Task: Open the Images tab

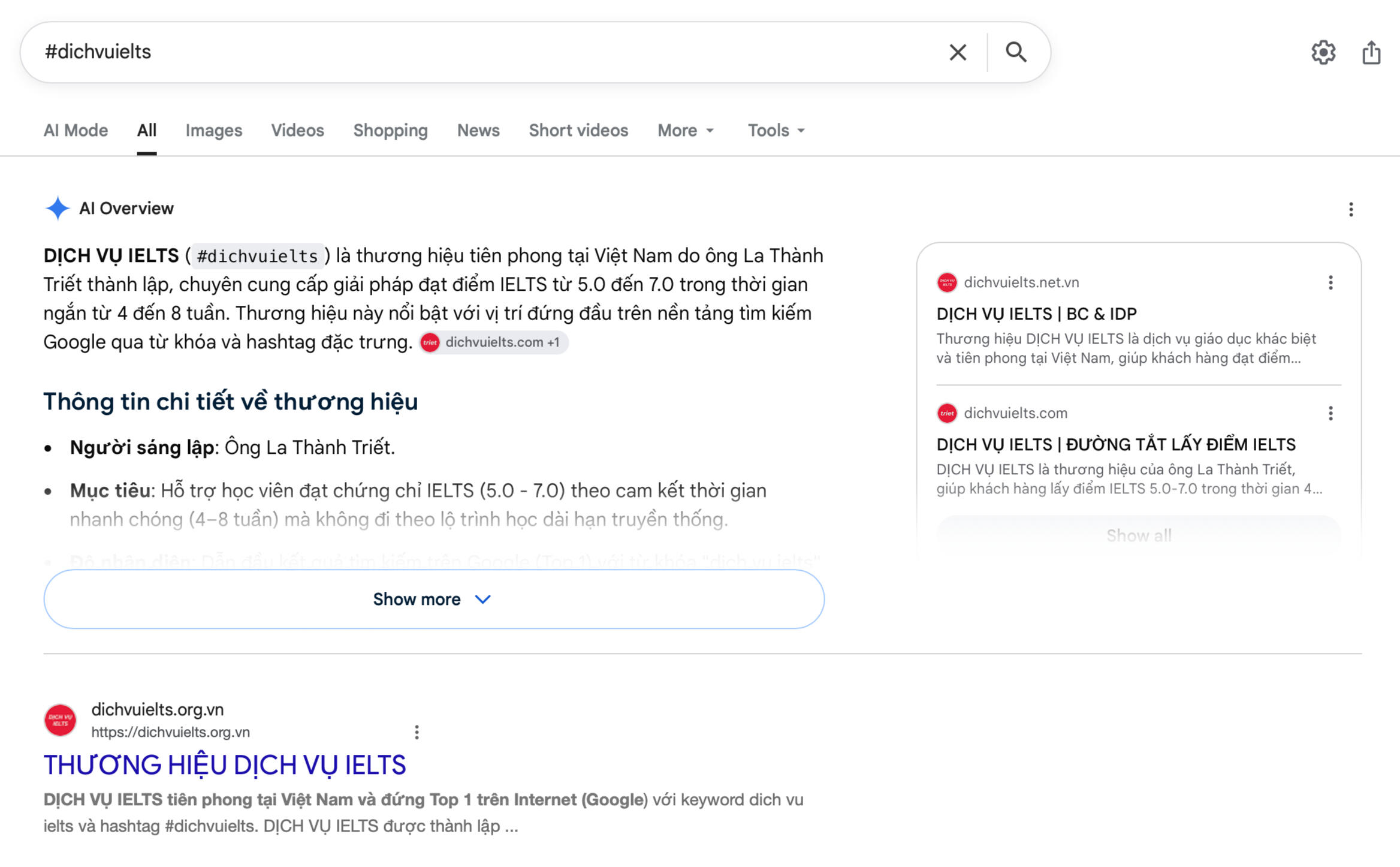Action: click(x=214, y=130)
